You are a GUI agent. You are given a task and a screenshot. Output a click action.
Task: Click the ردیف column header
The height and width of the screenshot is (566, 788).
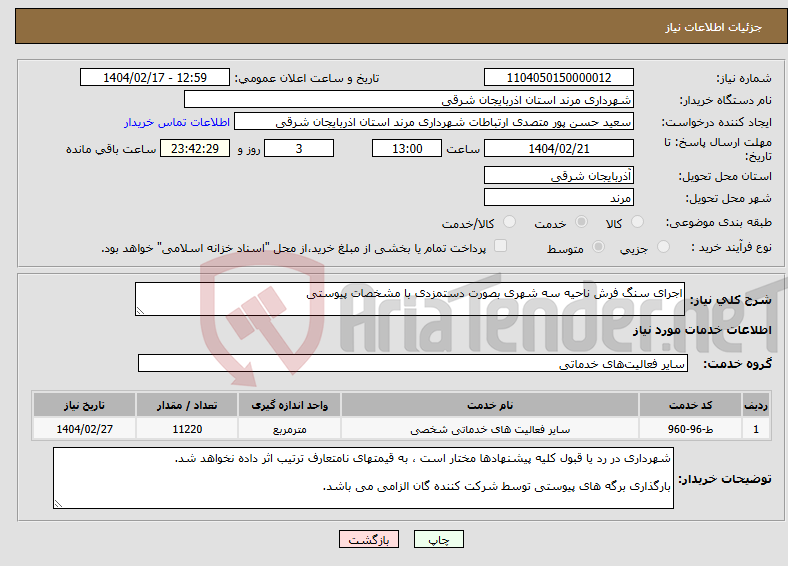coord(756,405)
